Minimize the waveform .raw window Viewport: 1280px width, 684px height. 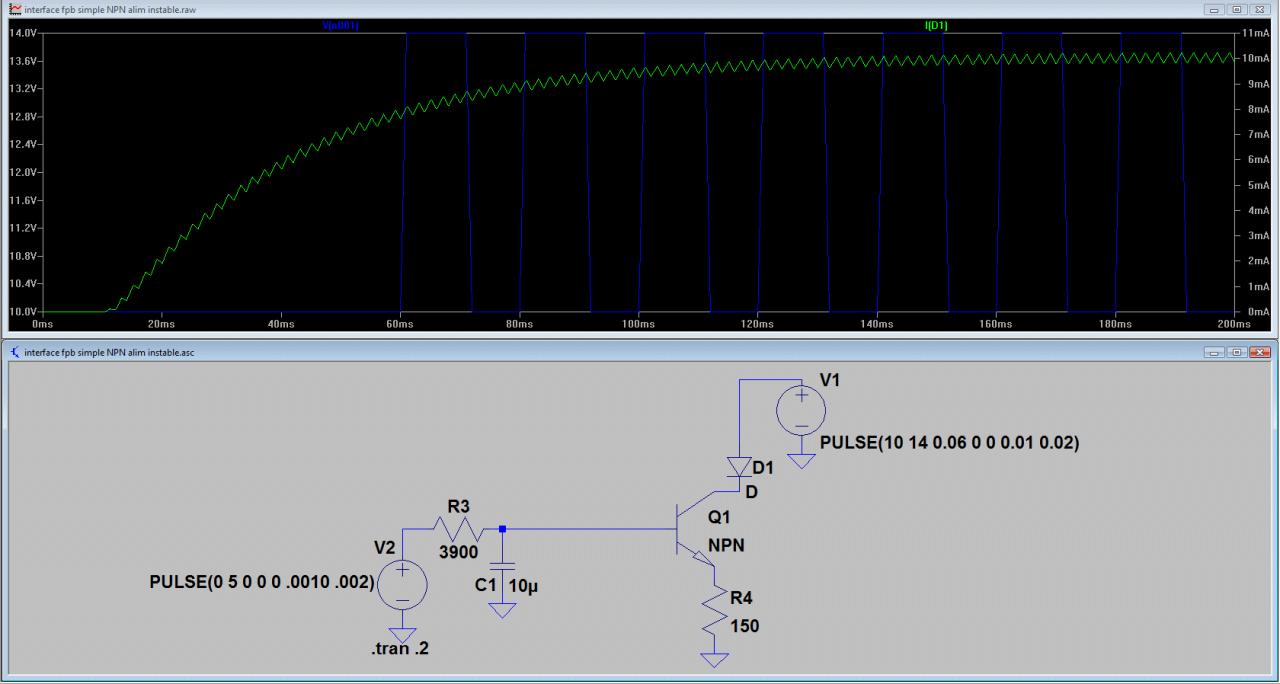click(x=1216, y=8)
